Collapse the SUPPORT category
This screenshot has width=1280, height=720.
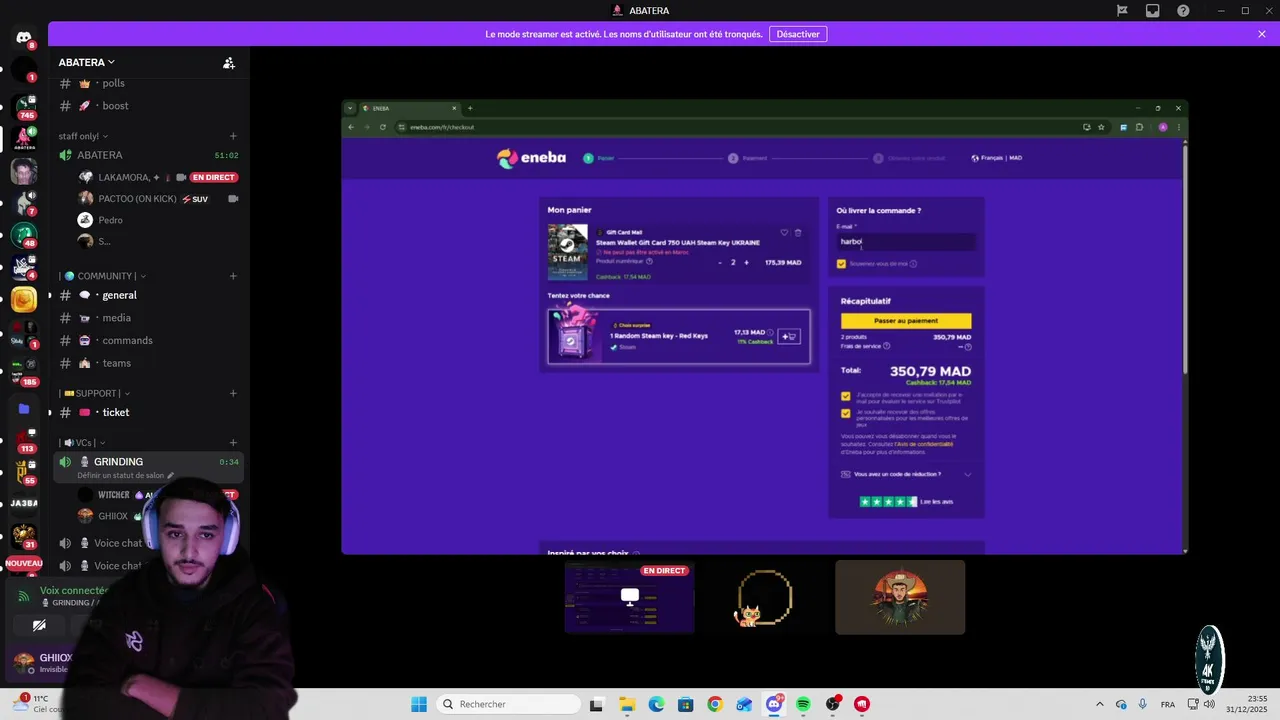tap(94, 393)
